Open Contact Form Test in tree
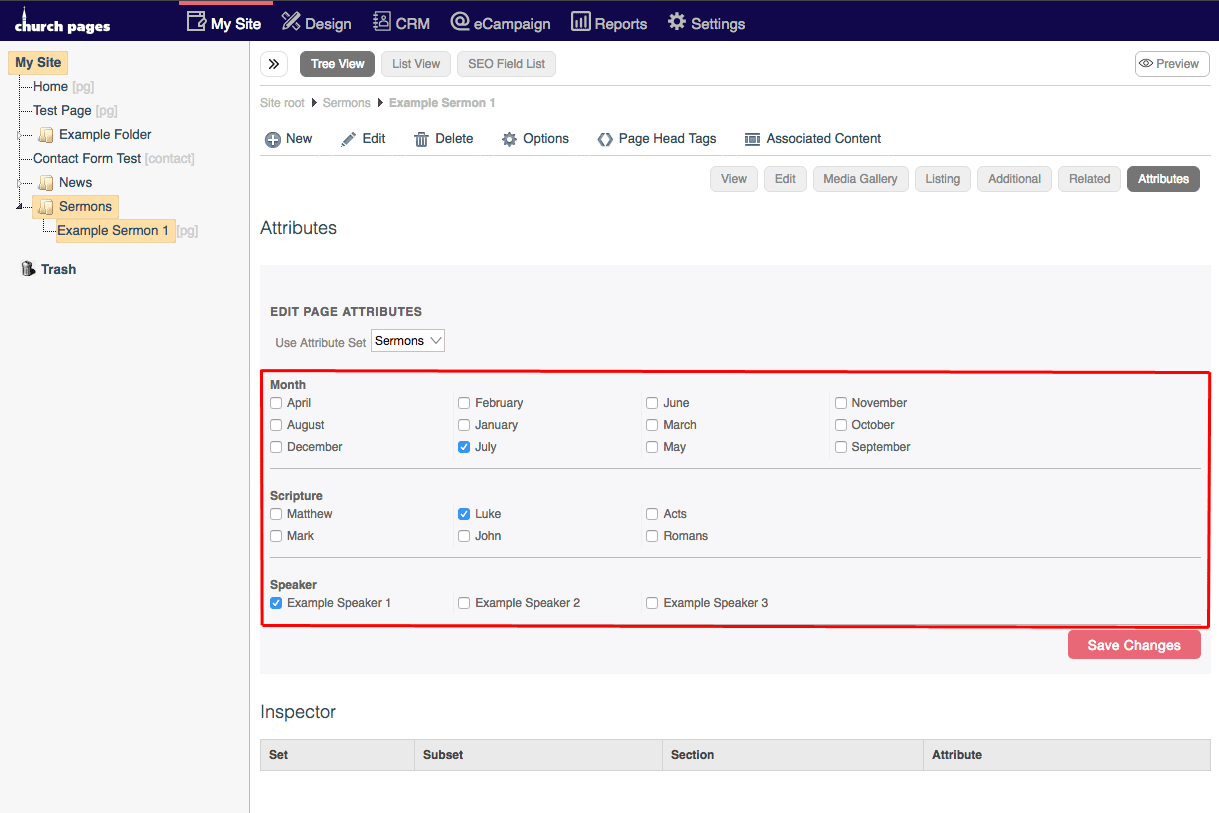Viewport: 1219px width, 813px height. click(x=87, y=159)
